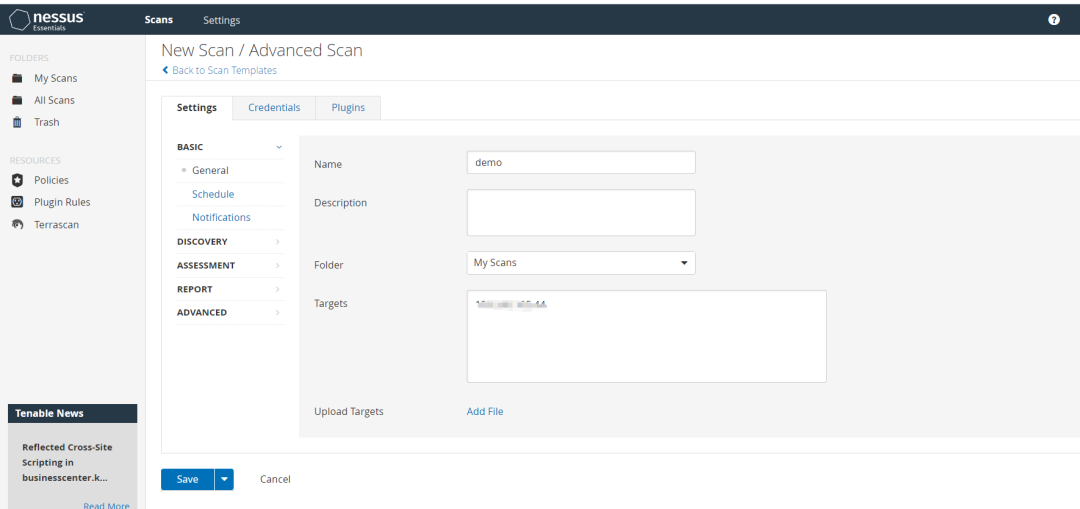Click the Tenable News header
Image resolution: width=1080 pixels, height=509 pixels.
(72, 413)
